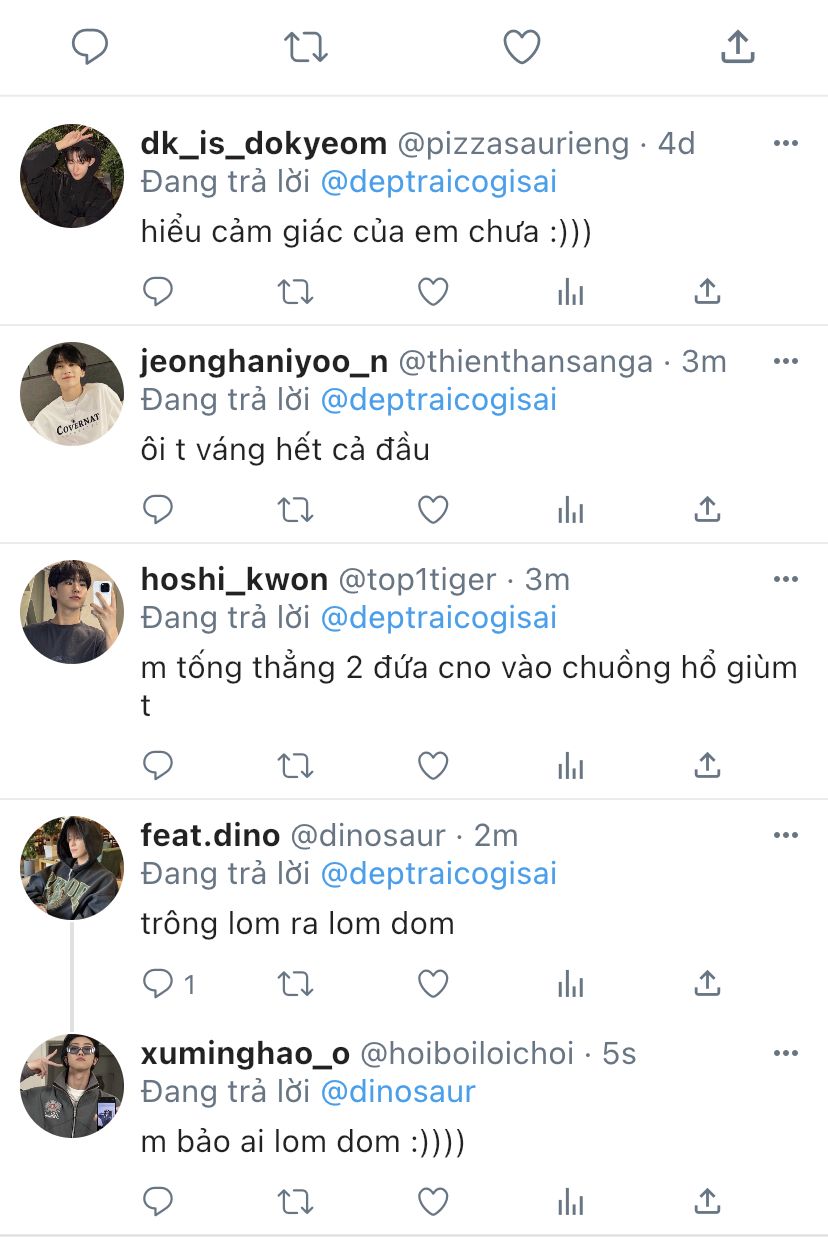
Task: Open @deptraicogisai mention in hoshi_kwon's reply
Action: pos(438,618)
